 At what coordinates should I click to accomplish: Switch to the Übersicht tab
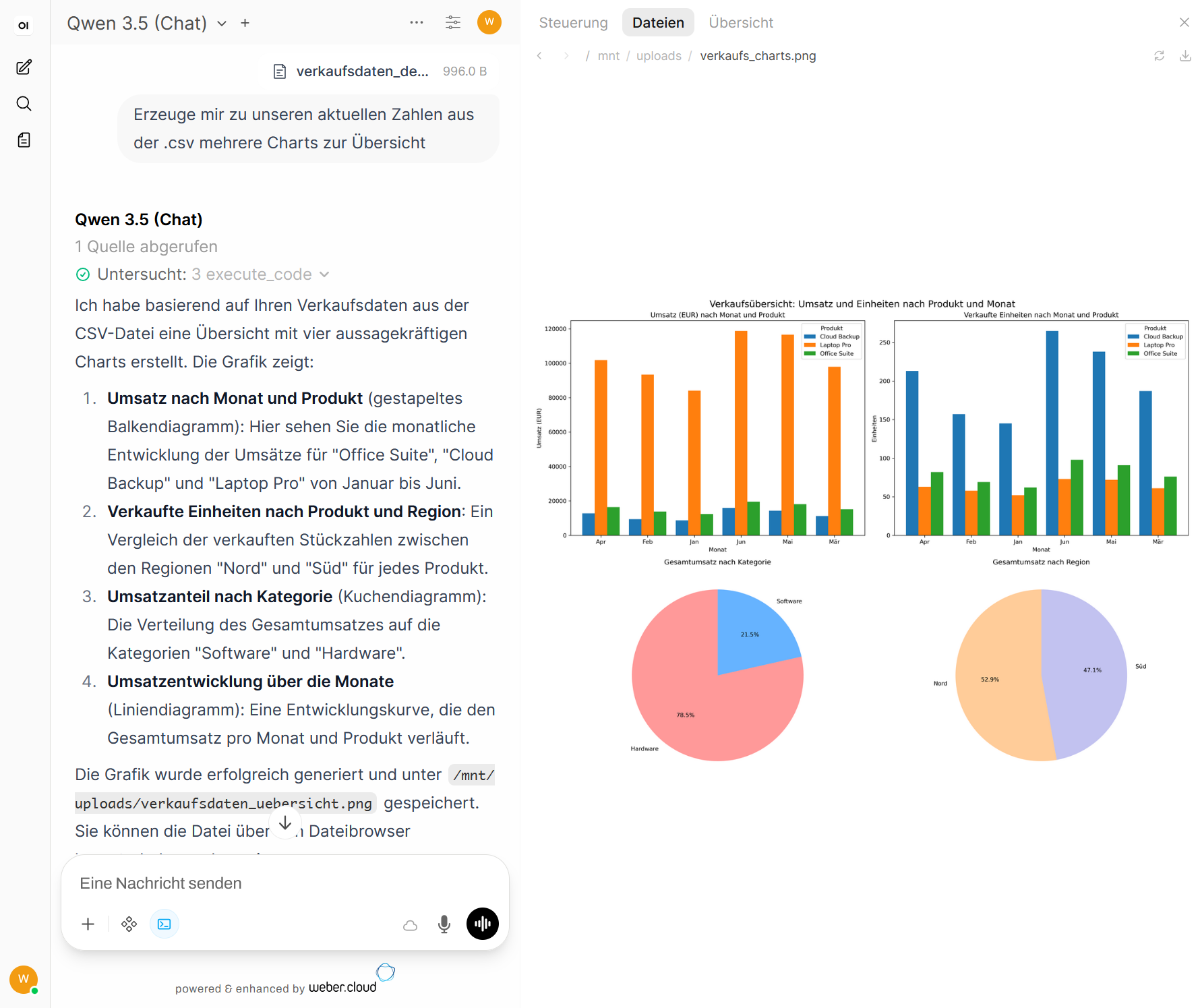741,23
